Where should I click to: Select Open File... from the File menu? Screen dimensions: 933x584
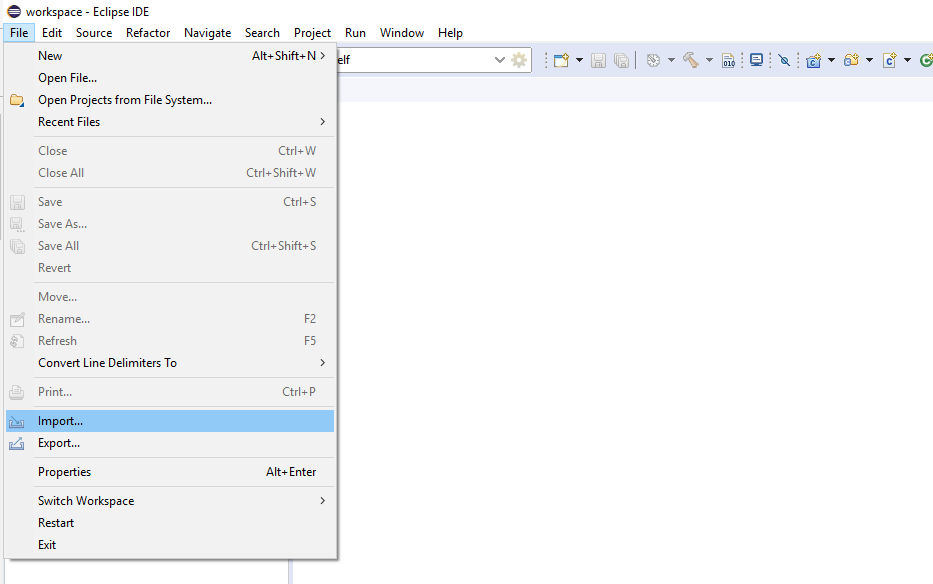pos(170,78)
